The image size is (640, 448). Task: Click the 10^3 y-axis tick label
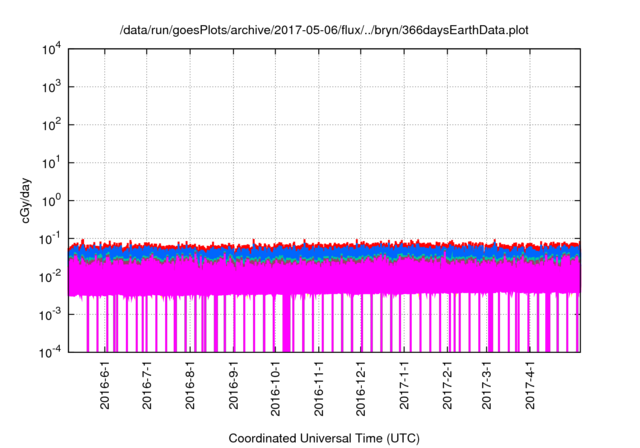tap(51, 87)
